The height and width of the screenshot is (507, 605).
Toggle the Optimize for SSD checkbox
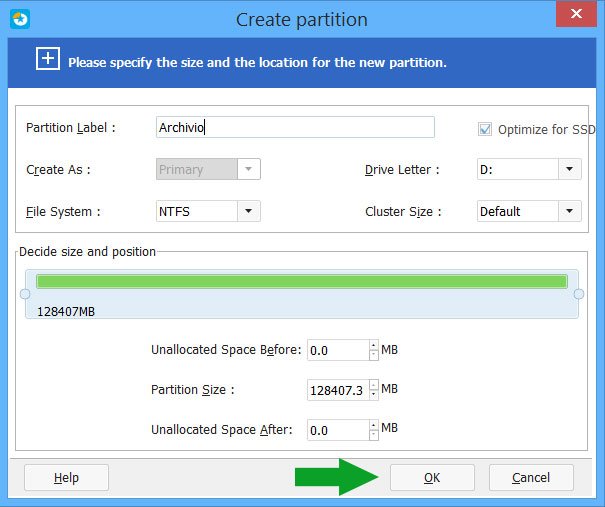point(485,129)
